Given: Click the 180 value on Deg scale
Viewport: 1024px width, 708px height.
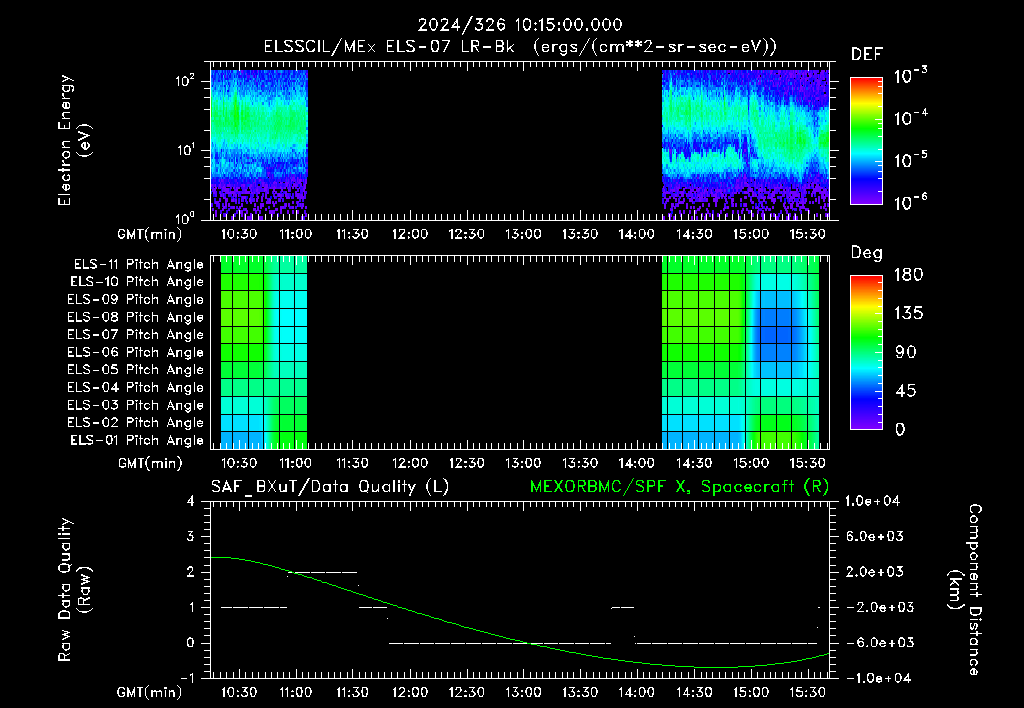Looking at the screenshot, I should point(908,275).
